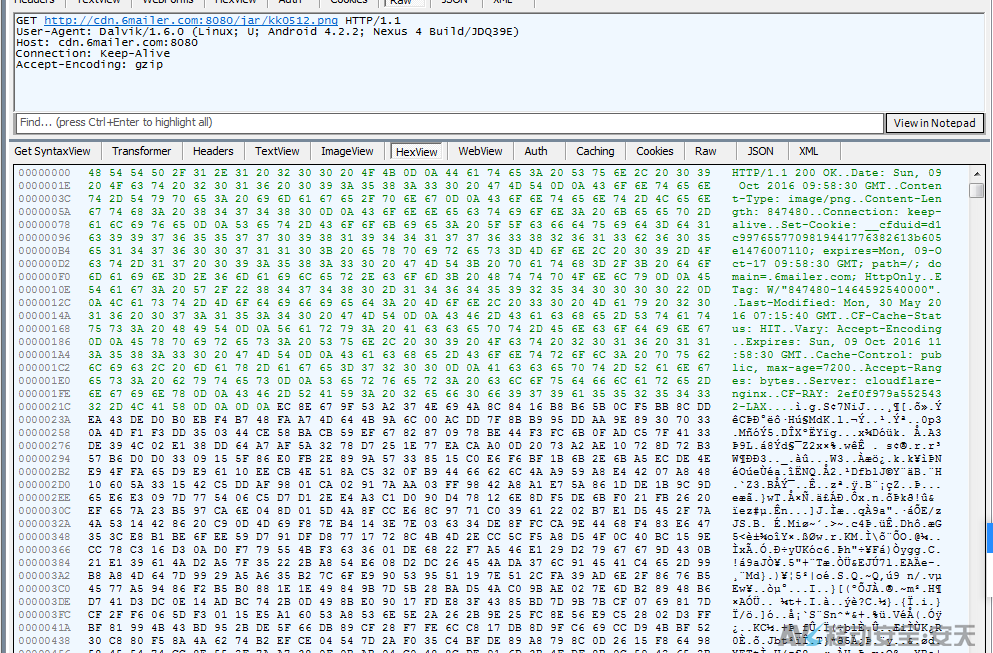
Task: Select the Caching tab
Action: click(595, 151)
